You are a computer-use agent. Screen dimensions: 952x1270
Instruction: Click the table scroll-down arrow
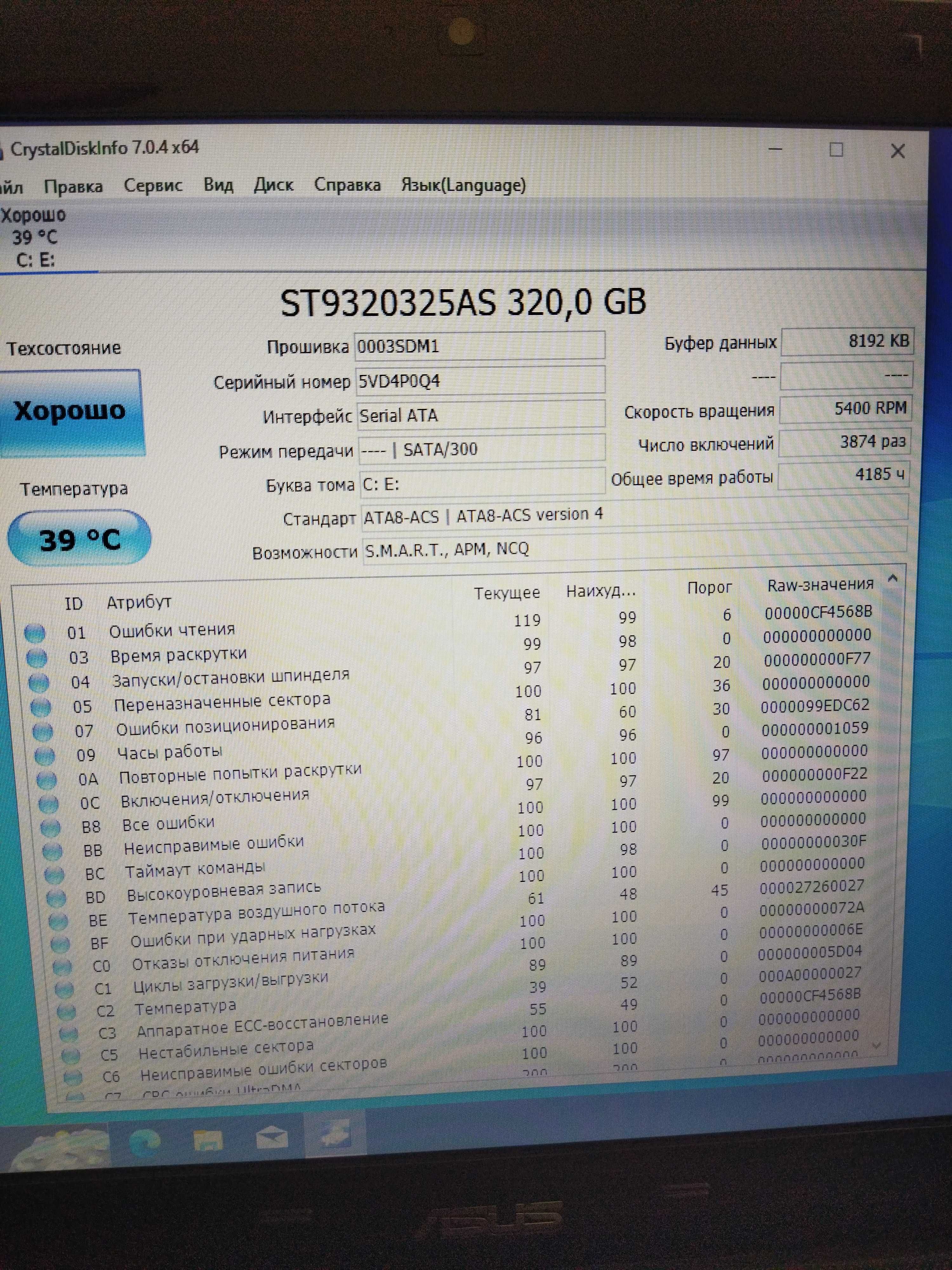click(876, 1046)
